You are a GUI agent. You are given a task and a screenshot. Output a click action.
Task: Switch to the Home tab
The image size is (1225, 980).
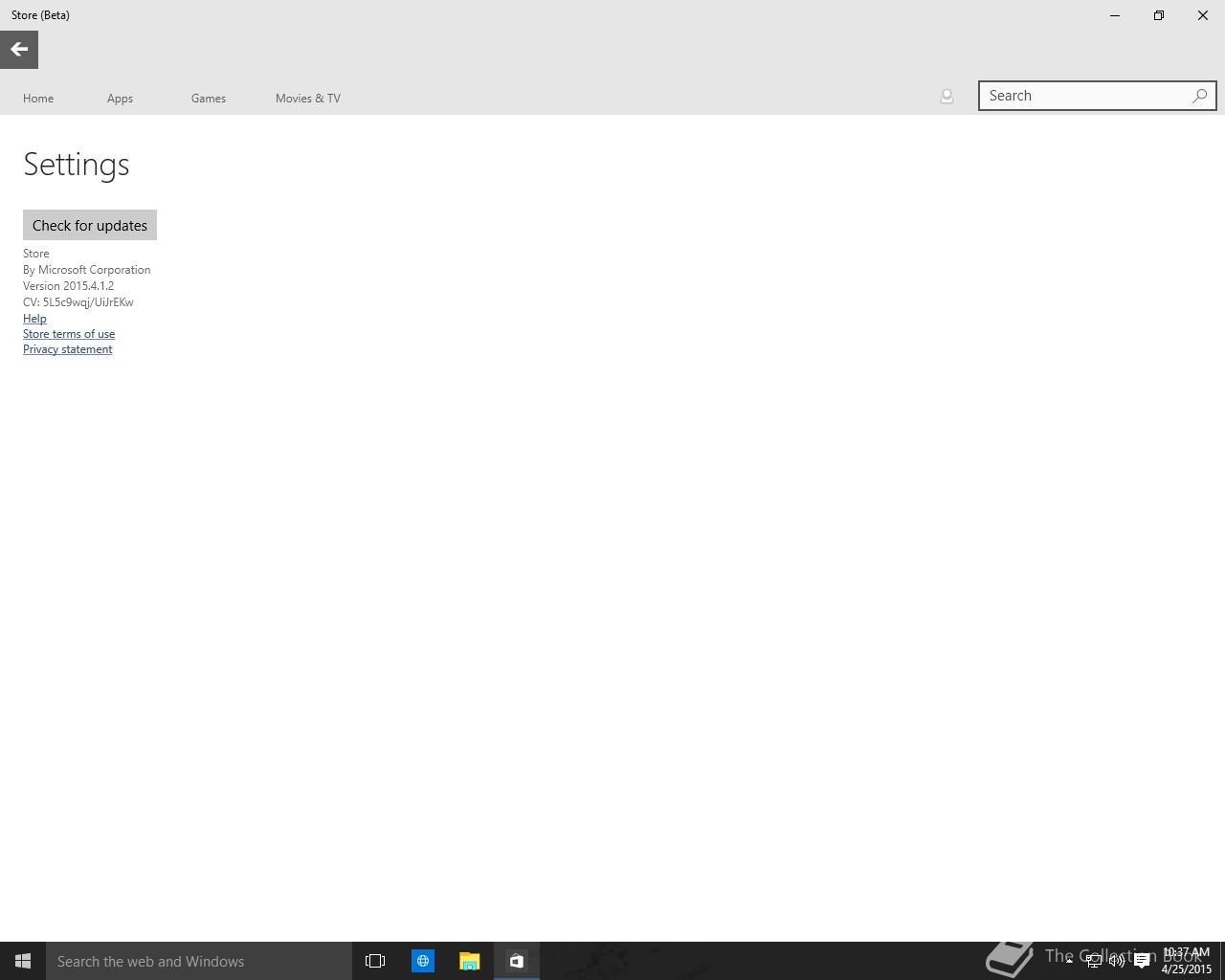(x=38, y=98)
